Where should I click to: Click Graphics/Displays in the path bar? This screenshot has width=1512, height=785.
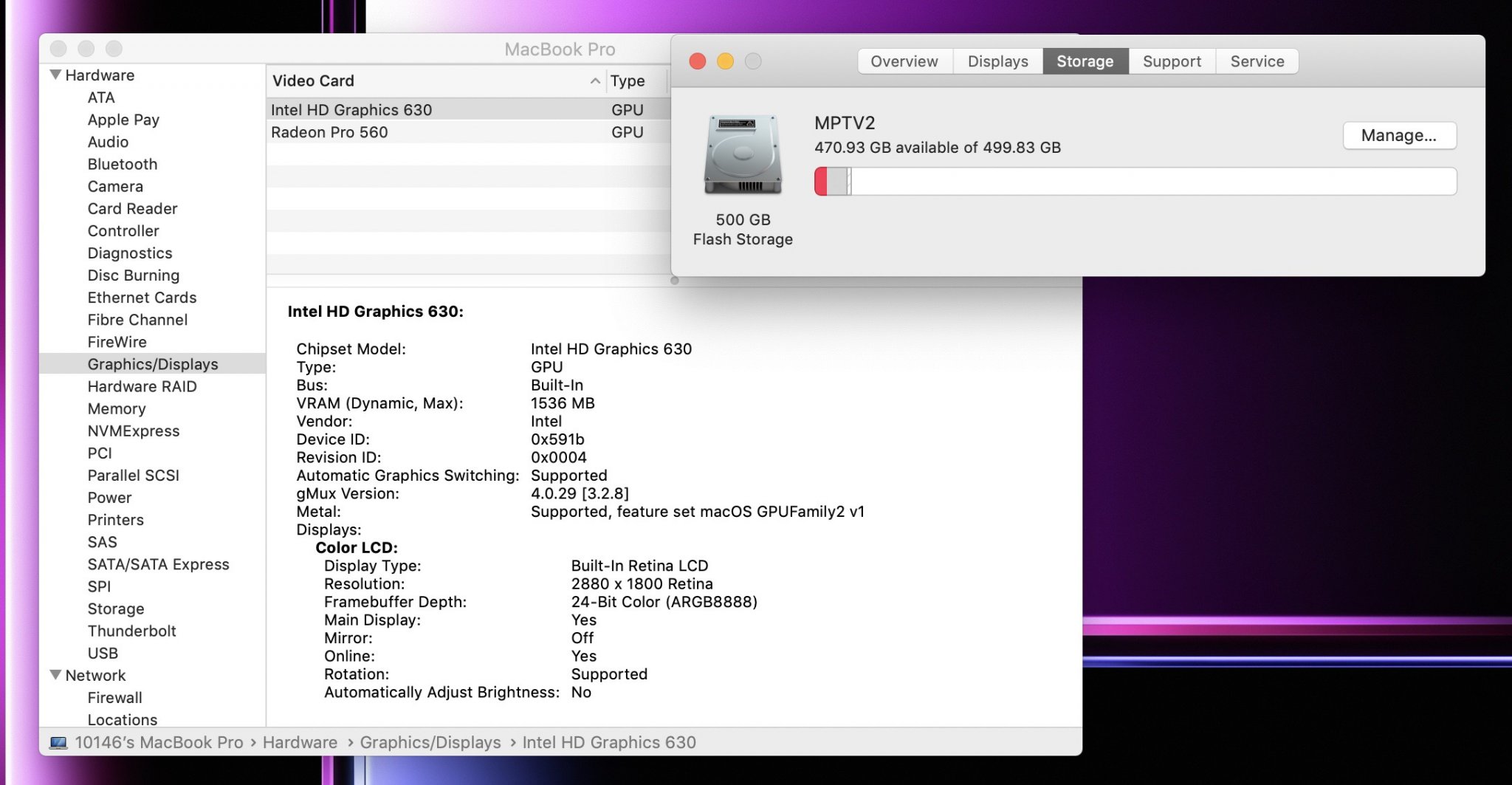click(430, 742)
